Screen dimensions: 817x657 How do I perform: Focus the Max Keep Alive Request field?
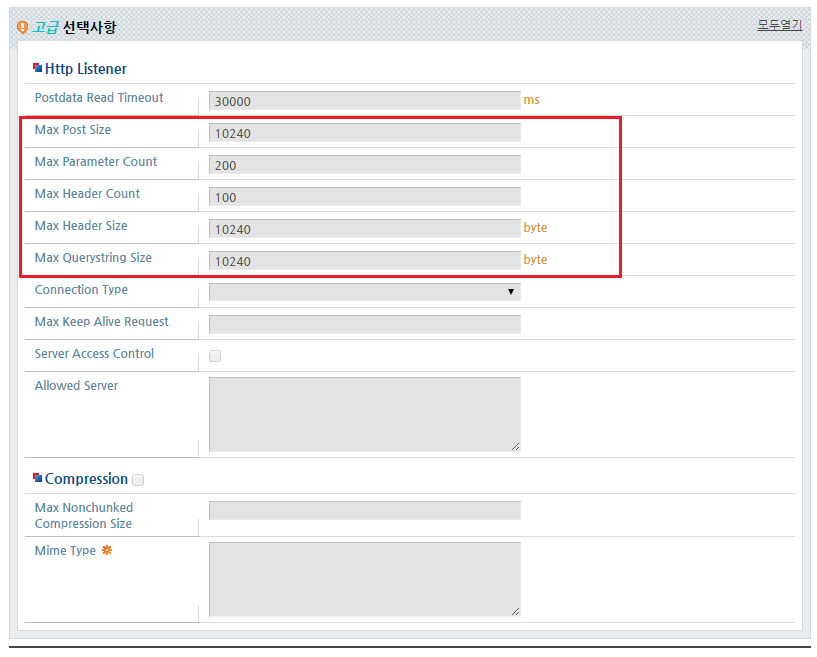point(365,324)
